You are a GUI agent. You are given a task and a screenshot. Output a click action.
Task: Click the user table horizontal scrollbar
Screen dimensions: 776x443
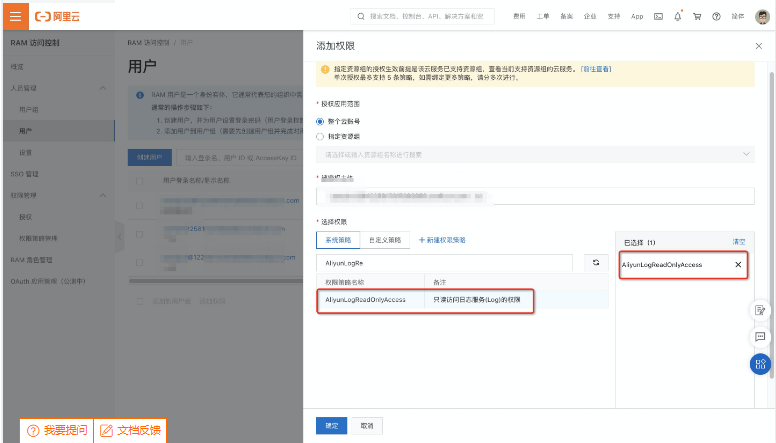[215, 281]
